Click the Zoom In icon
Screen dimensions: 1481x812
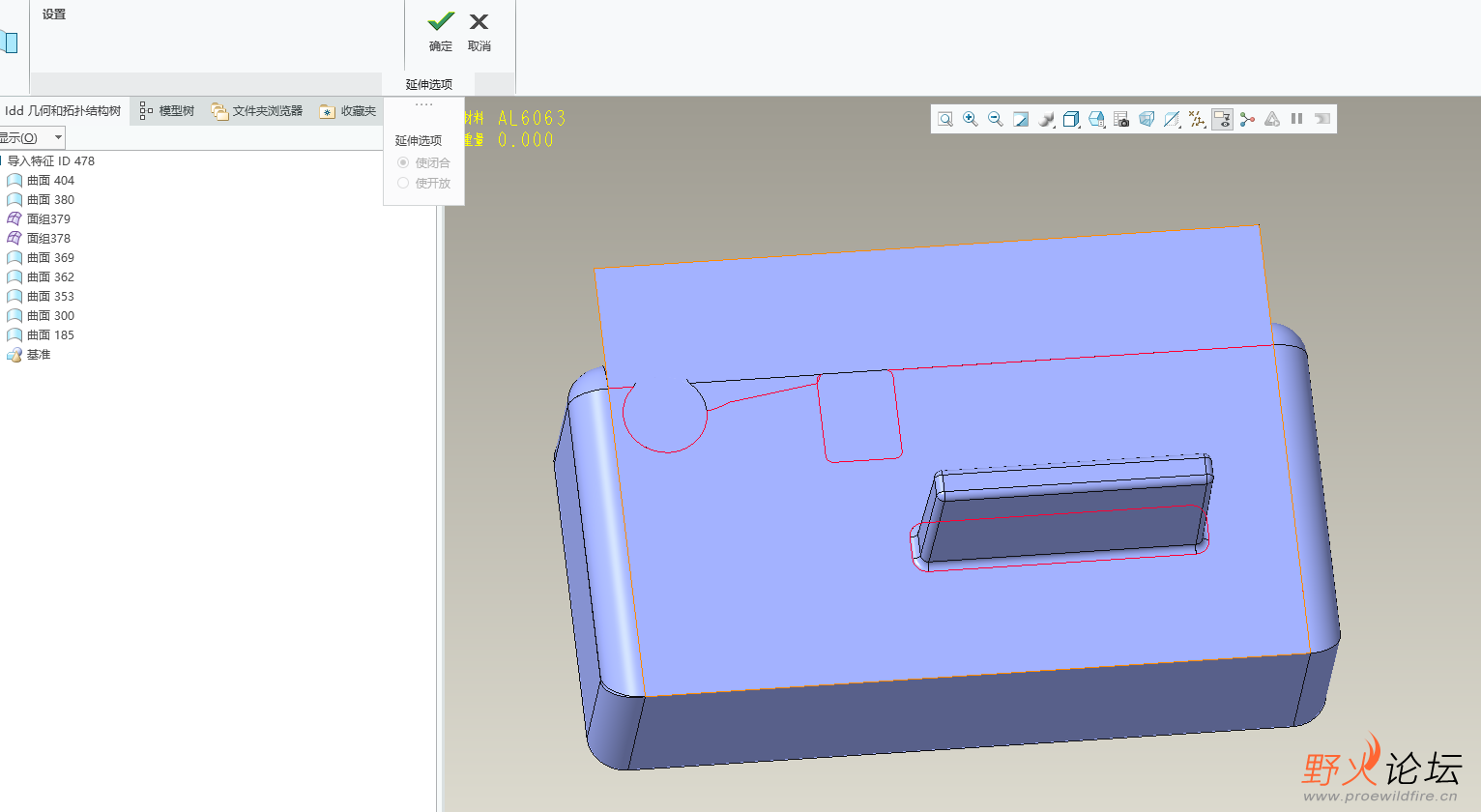click(x=971, y=119)
